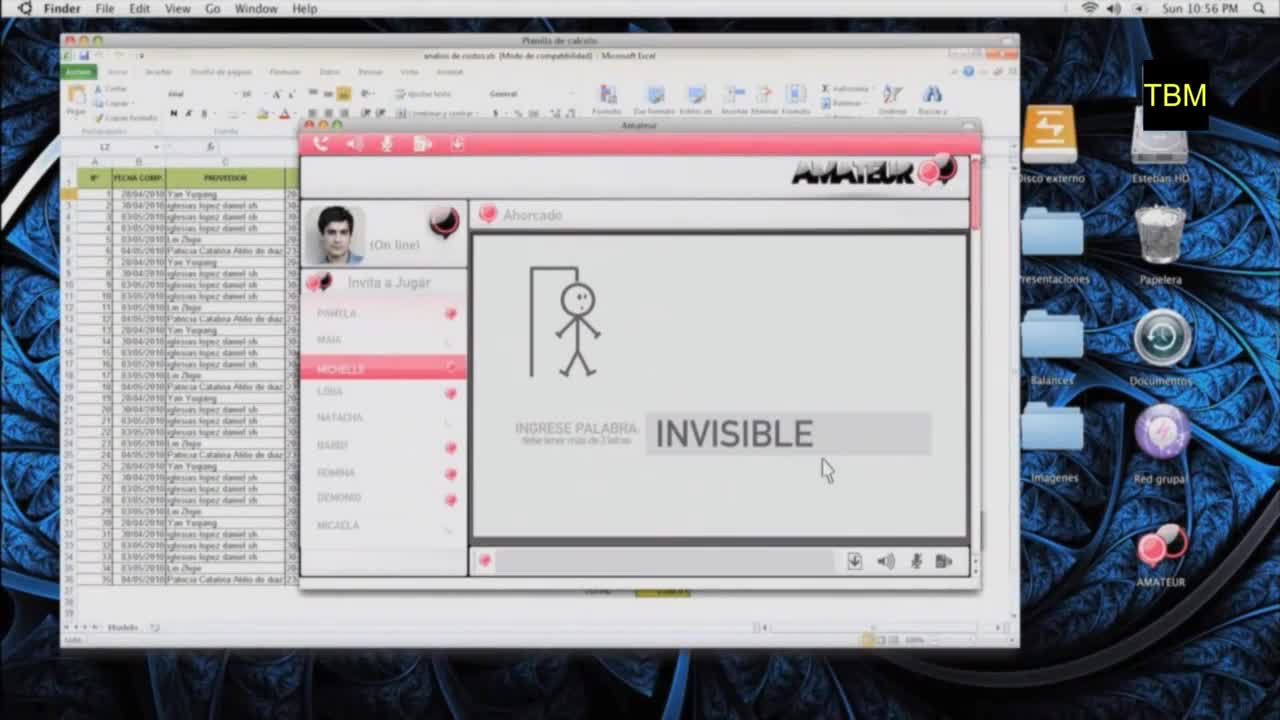Click the speaker icon in the pink toolbar
Viewport: 1280px width, 720px height.
[354, 144]
